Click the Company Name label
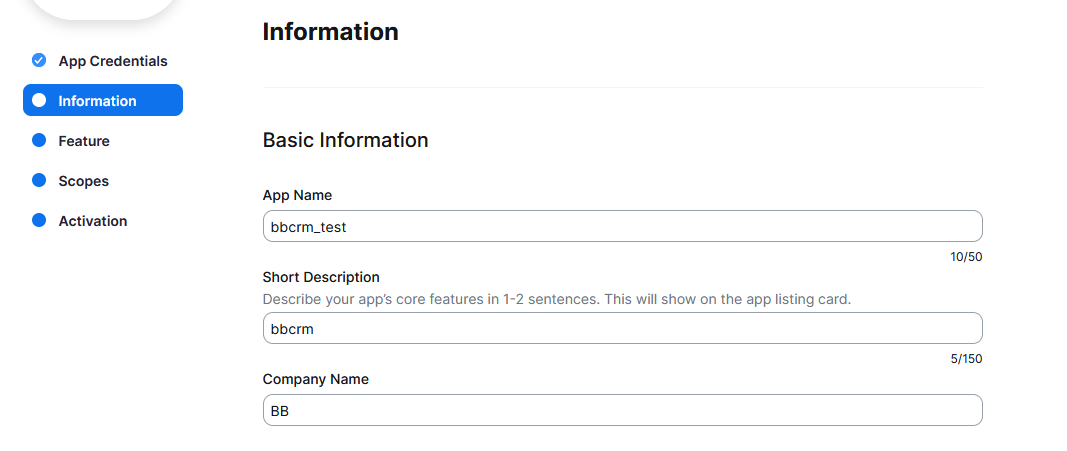1067x451 pixels. click(315, 379)
